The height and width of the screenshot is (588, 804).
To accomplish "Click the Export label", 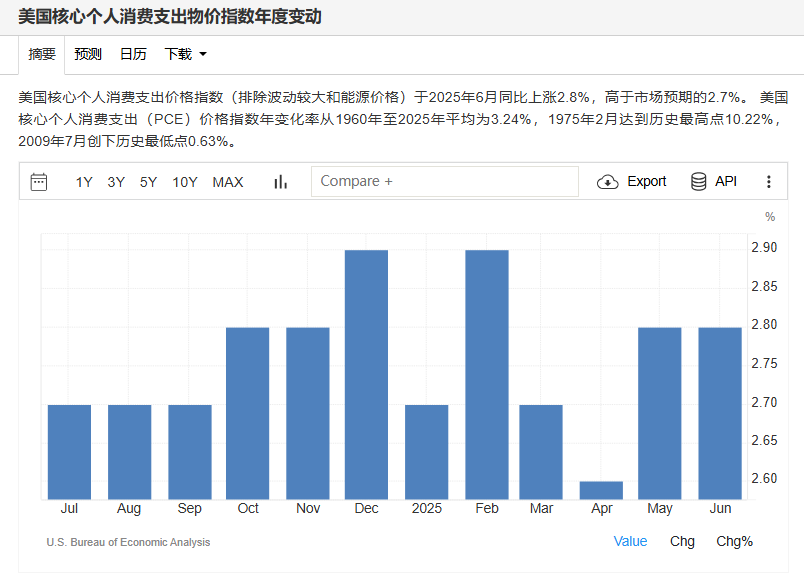I will [x=647, y=181].
